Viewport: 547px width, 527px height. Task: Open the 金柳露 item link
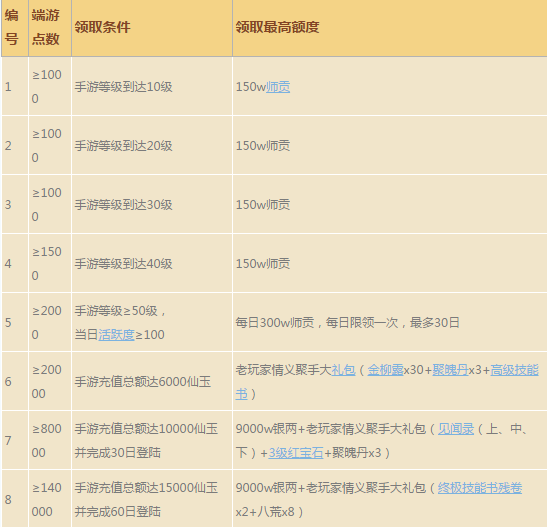click(385, 370)
